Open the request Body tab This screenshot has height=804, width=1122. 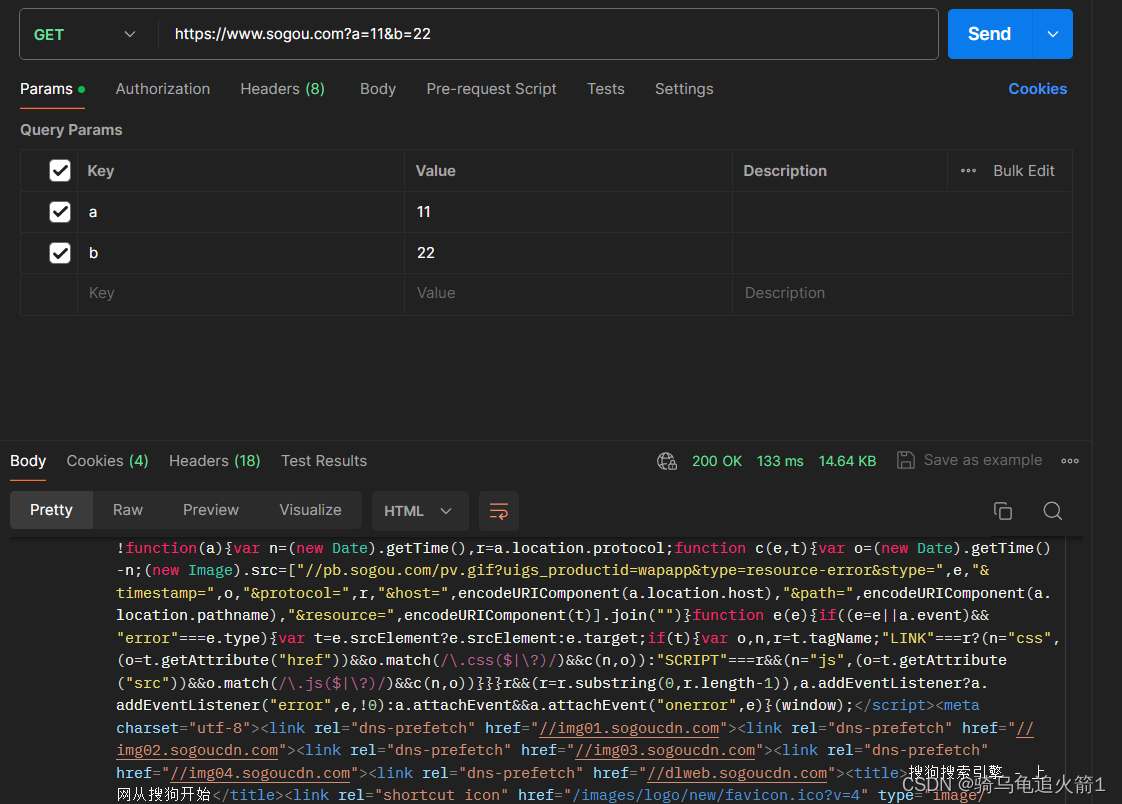(x=378, y=89)
